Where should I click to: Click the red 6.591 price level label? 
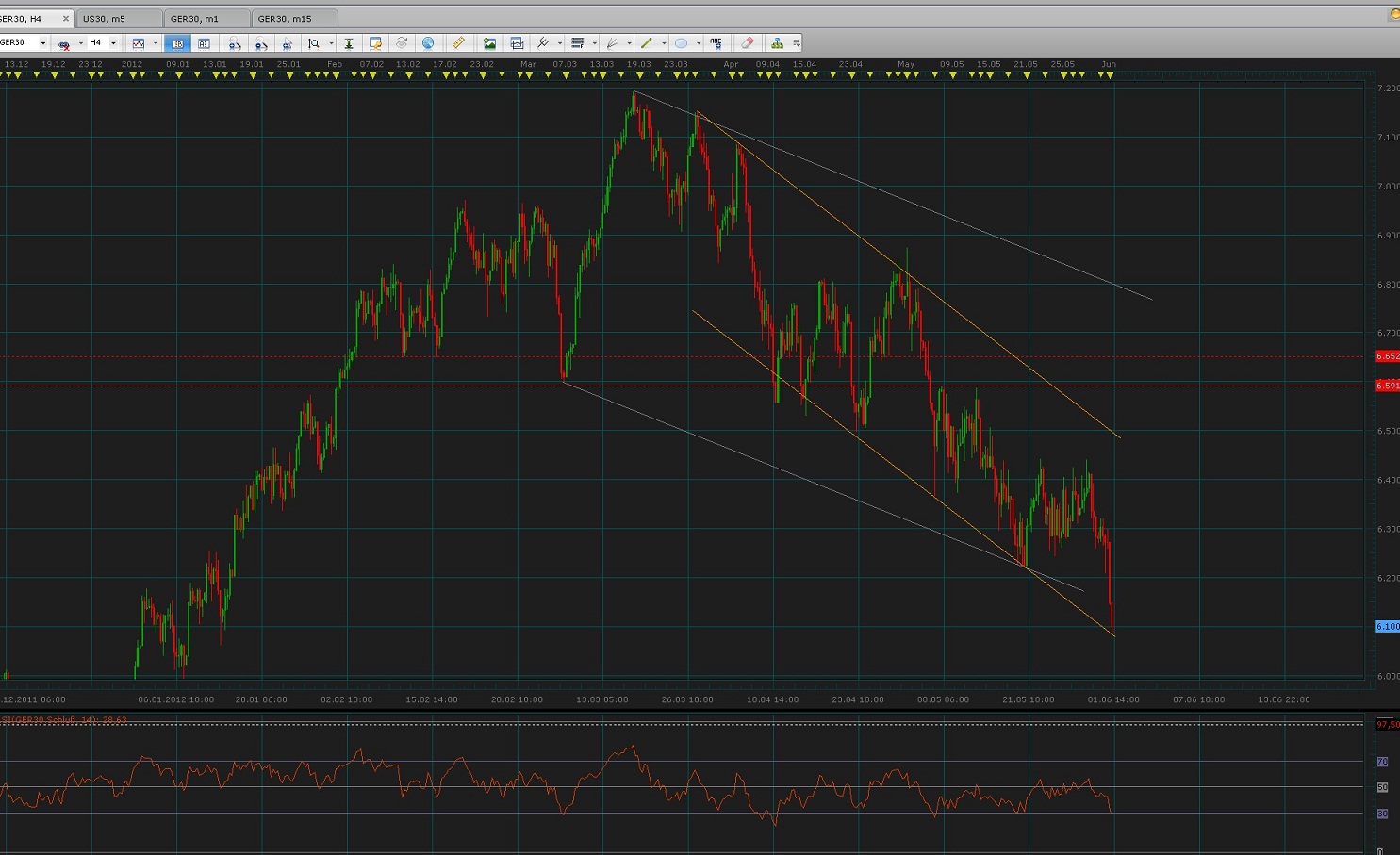(x=1388, y=386)
